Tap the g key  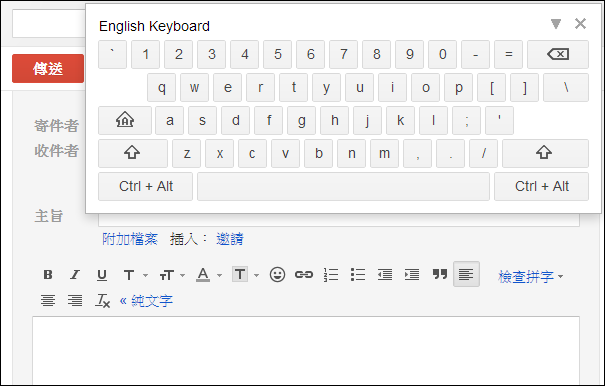(x=301, y=120)
